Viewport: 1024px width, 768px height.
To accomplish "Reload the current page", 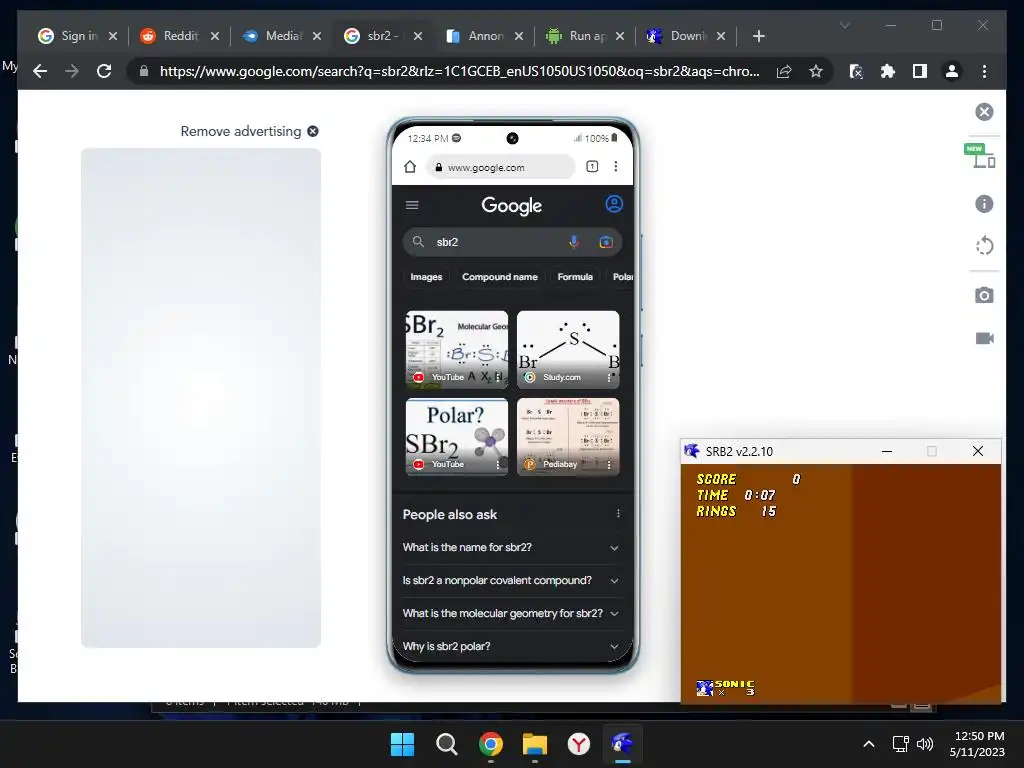I will [x=104, y=71].
